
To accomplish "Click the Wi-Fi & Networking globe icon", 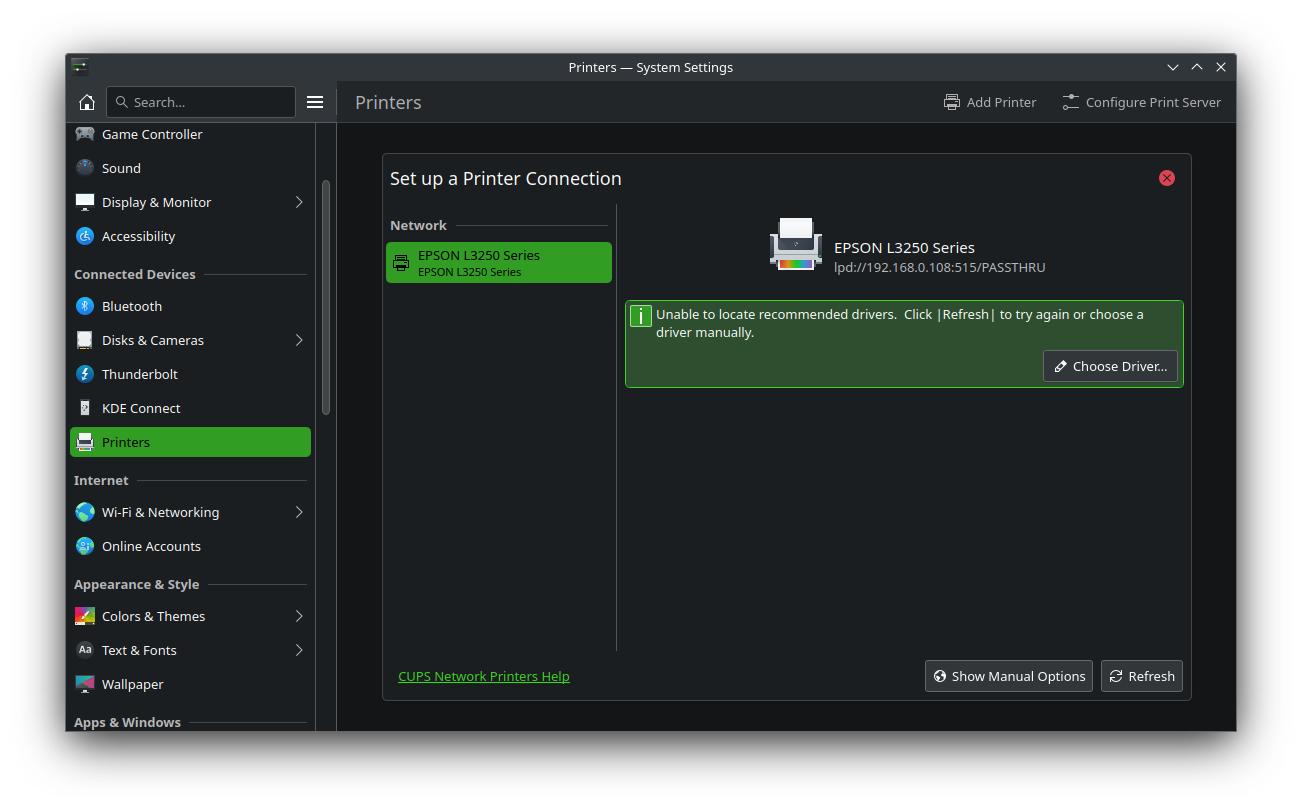I will click(x=85, y=512).
